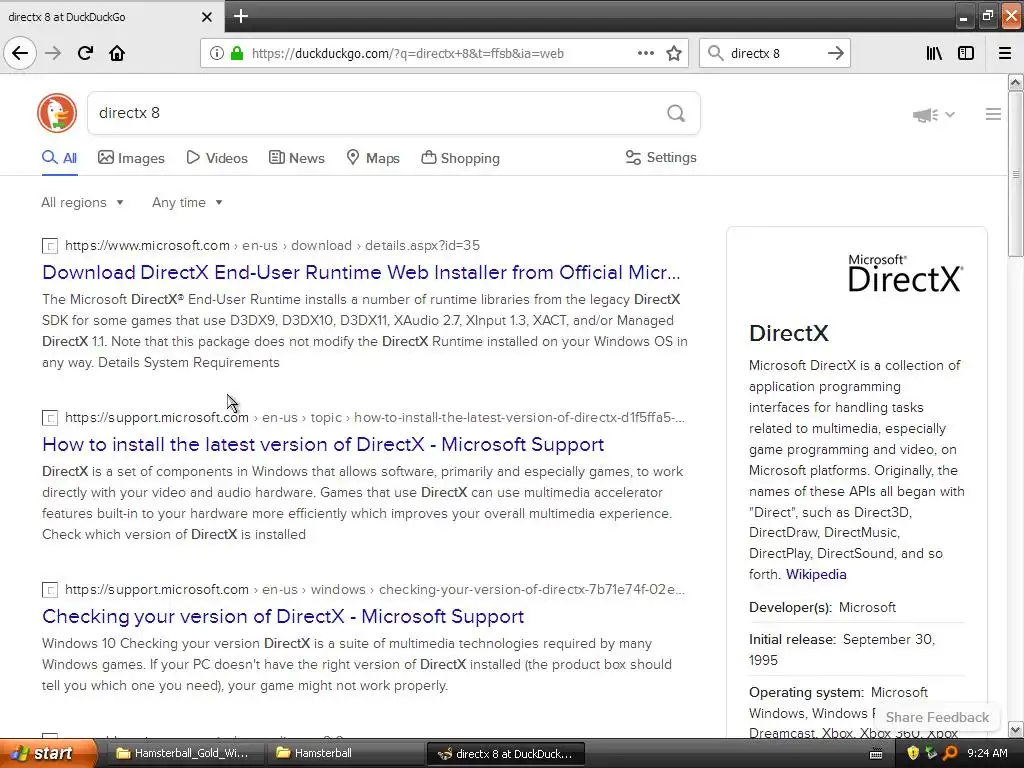Open the Library bookshelf icon
The width and height of the screenshot is (1024, 768).
(x=934, y=53)
